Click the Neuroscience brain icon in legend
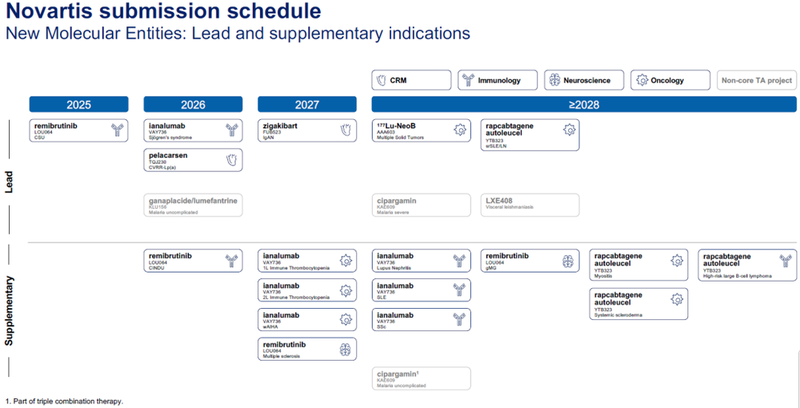The width and height of the screenshot is (800, 408). pos(555,80)
